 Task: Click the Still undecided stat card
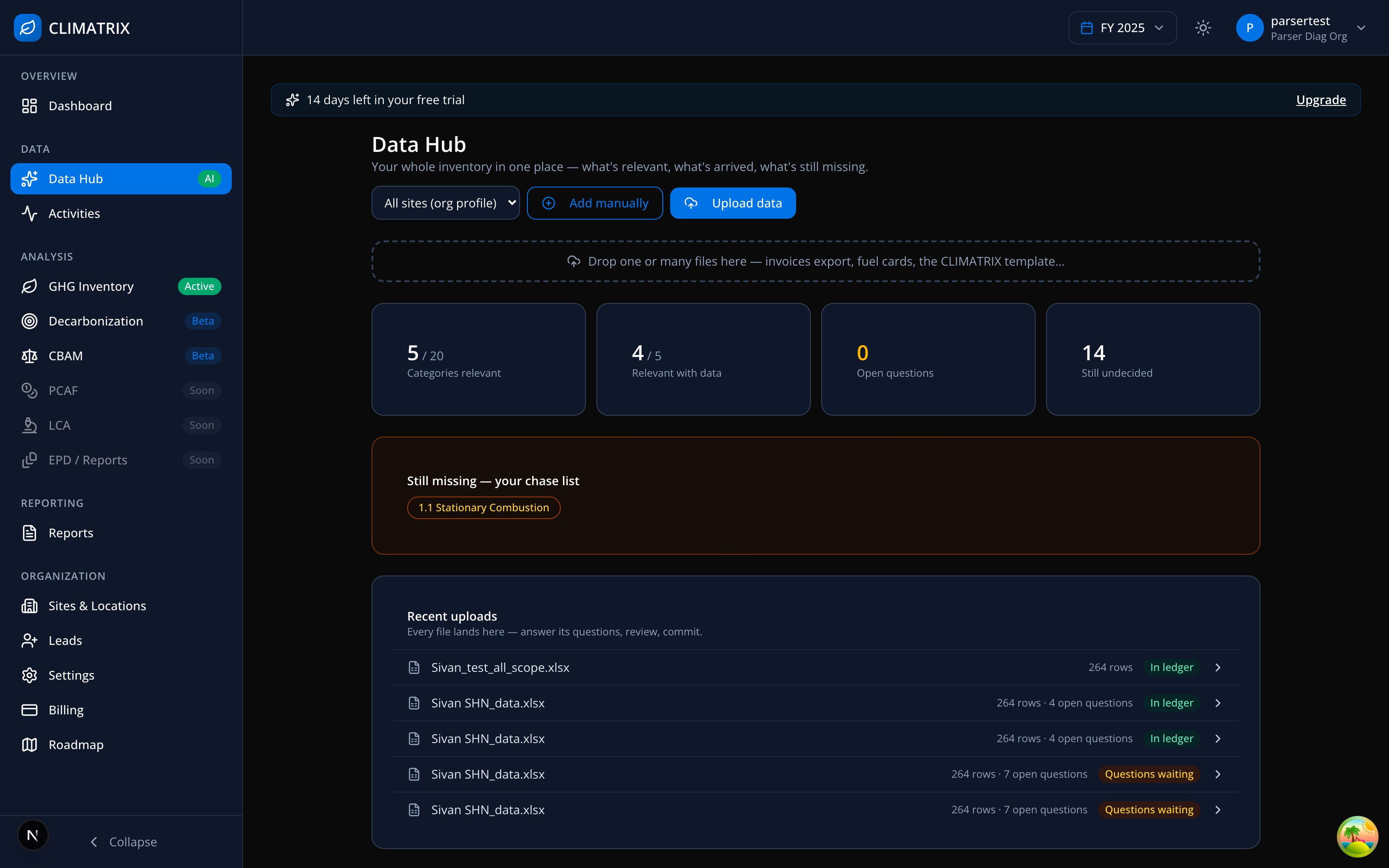pyautogui.click(x=1153, y=359)
